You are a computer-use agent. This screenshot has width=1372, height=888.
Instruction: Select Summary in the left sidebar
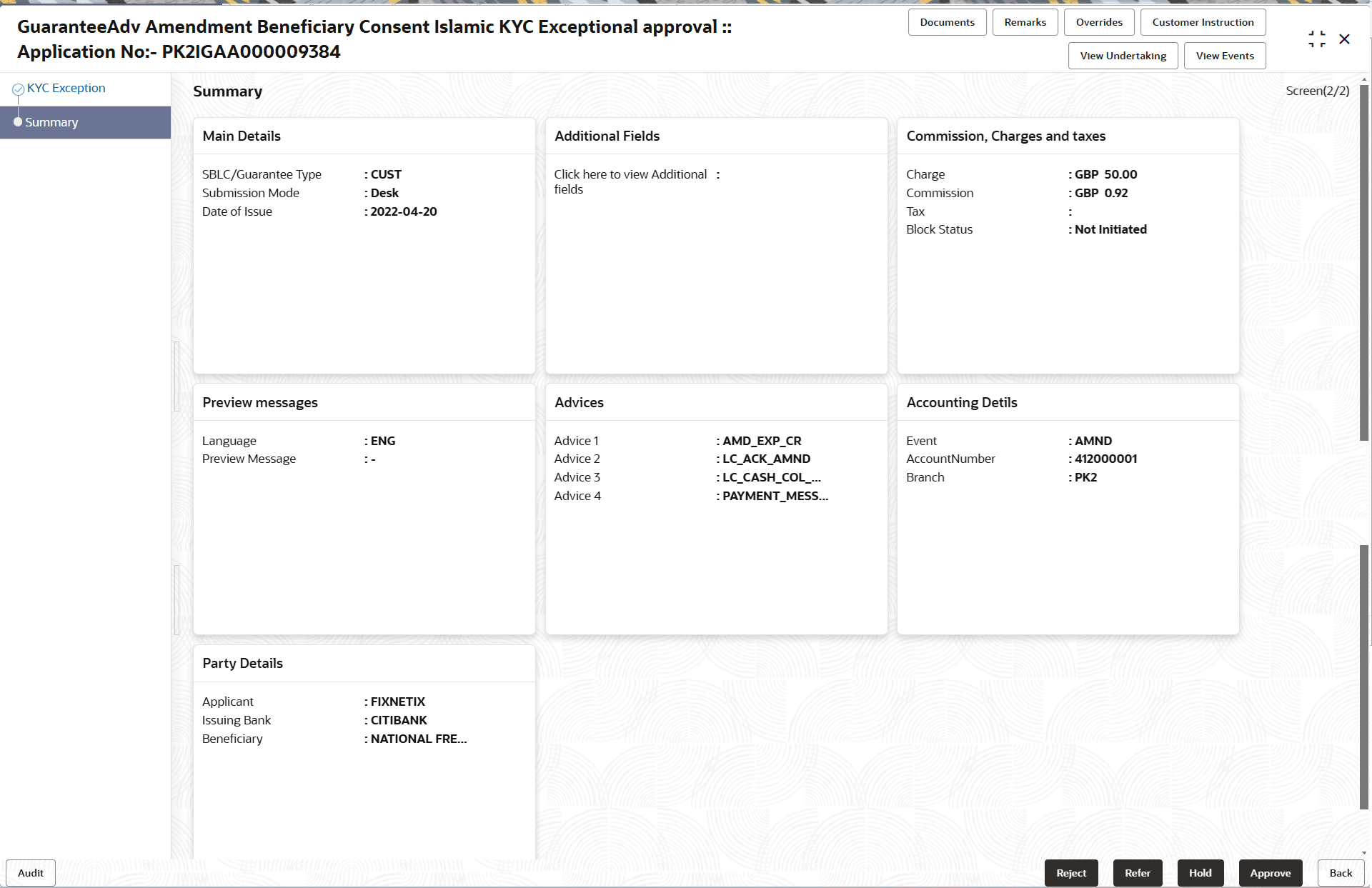point(51,122)
